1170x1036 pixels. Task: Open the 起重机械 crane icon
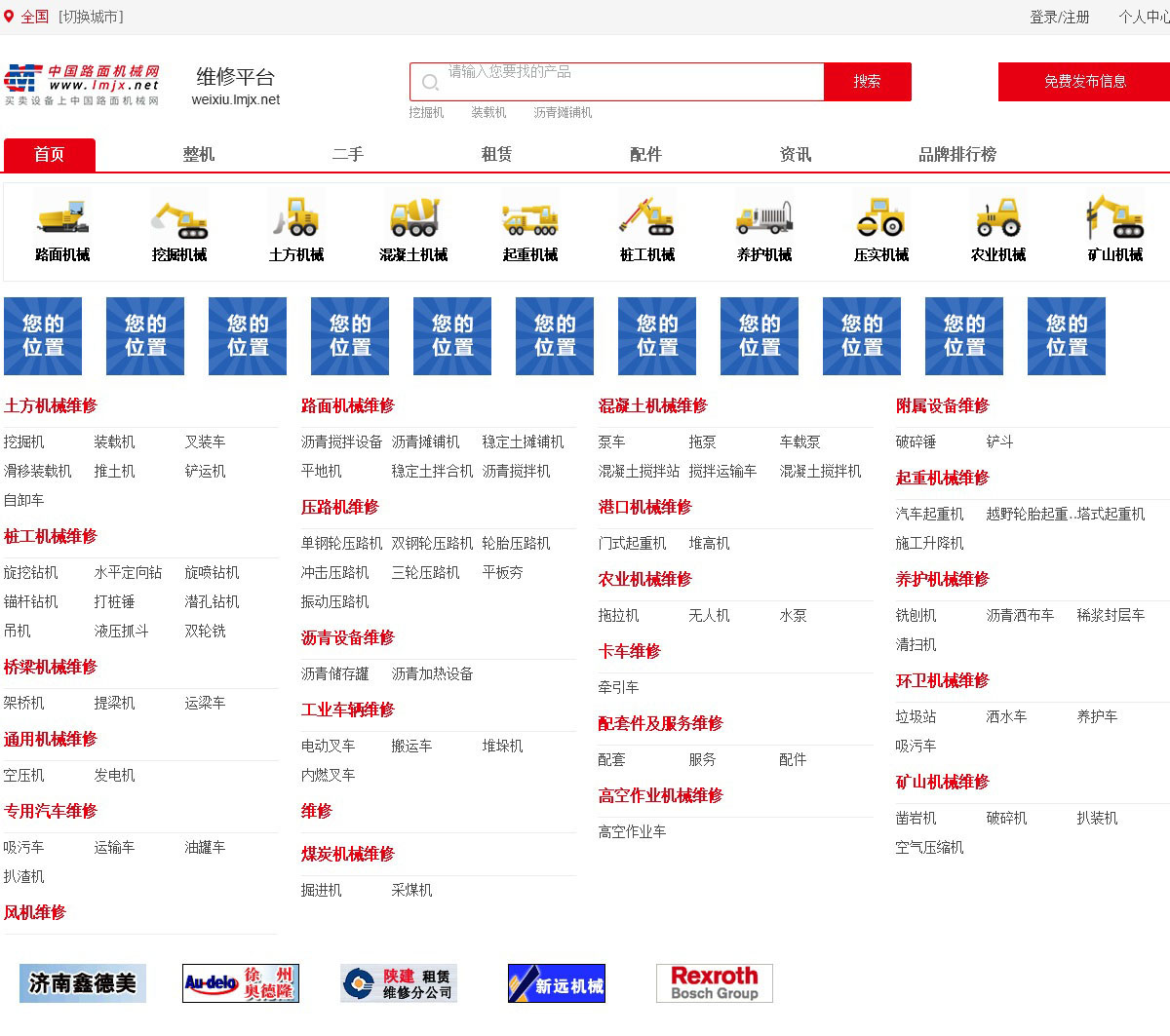pyautogui.click(x=530, y=215)
